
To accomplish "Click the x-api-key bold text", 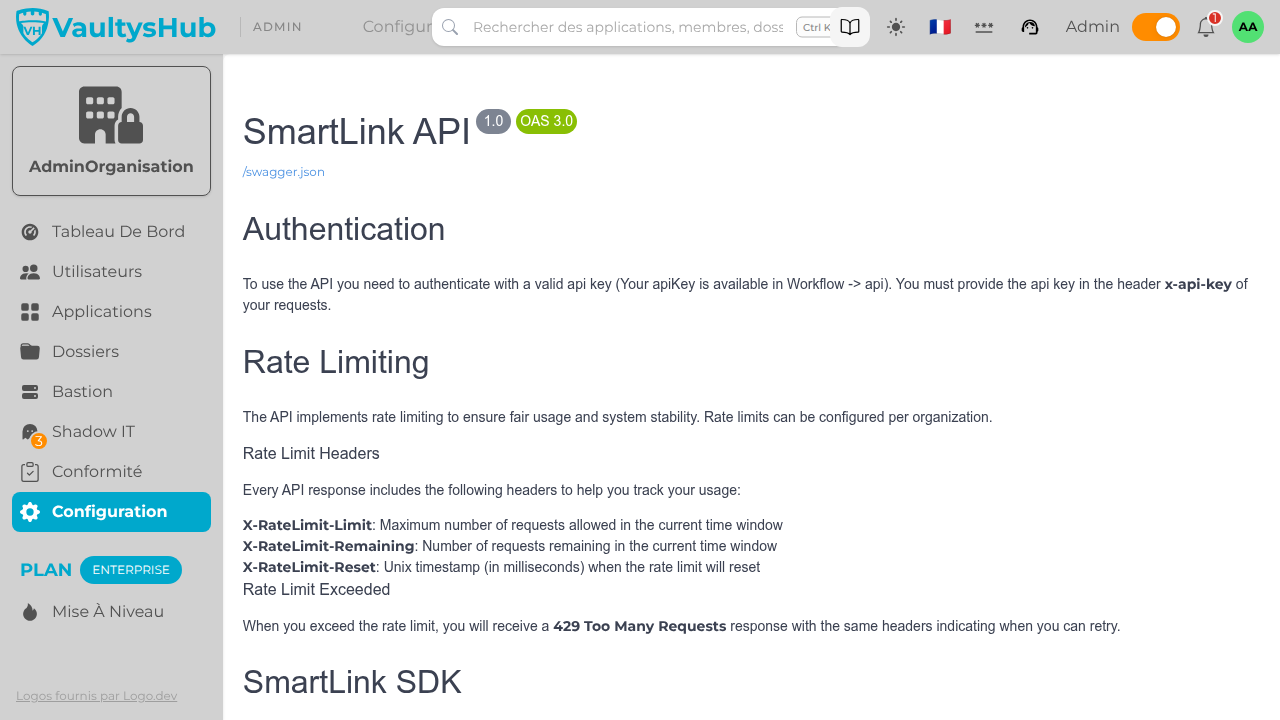I will pos(1198,284).
